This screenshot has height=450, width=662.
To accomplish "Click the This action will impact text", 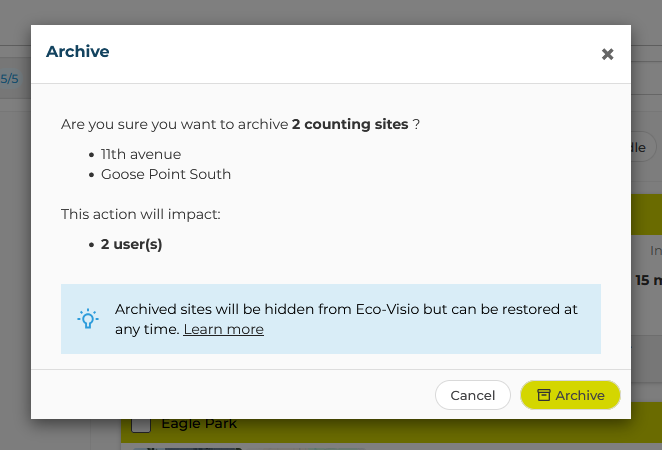I will tap(141, 214).
